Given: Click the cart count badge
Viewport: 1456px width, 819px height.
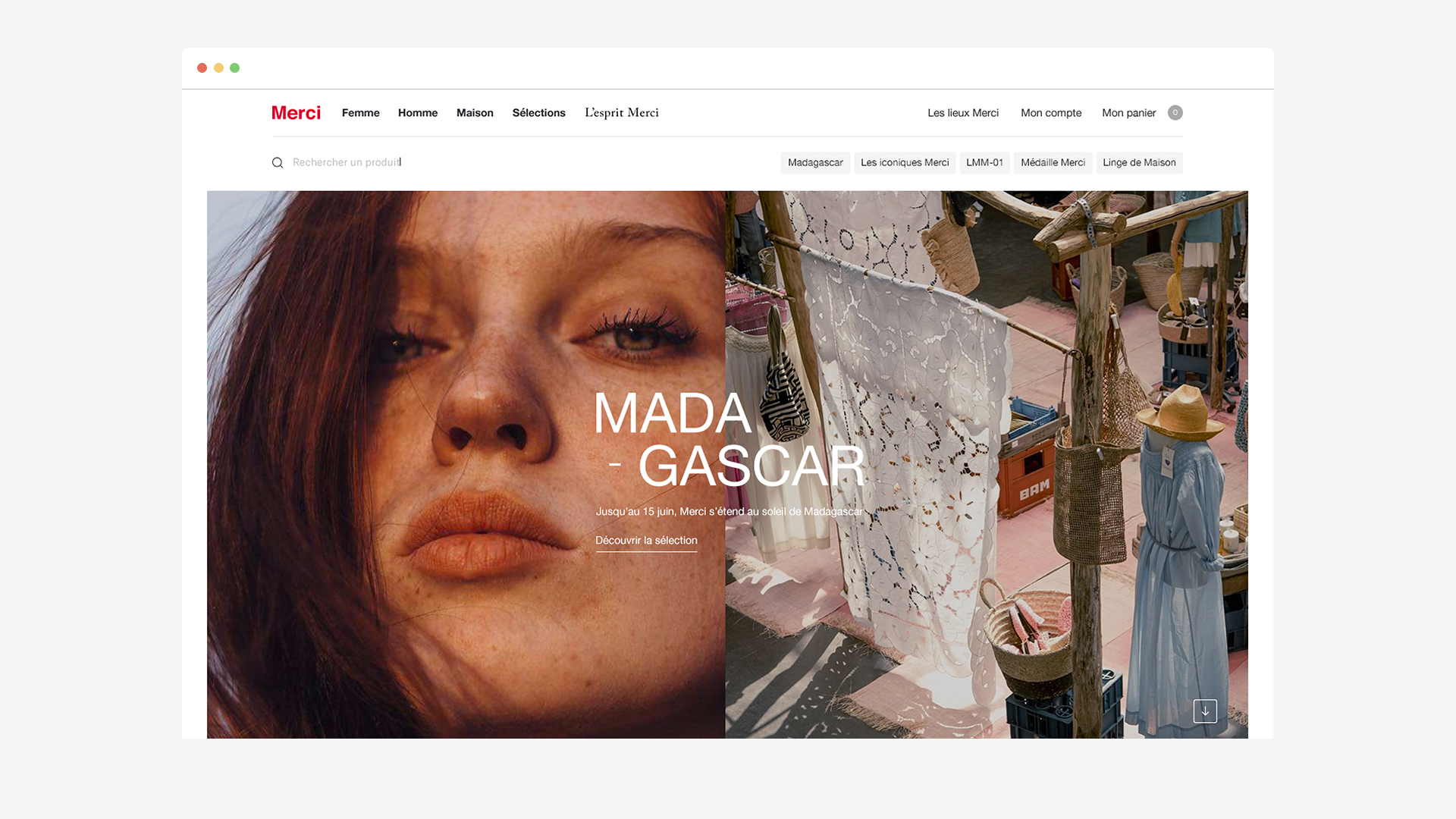Looking at the screenshot, I should click(x=1175, y=113).
